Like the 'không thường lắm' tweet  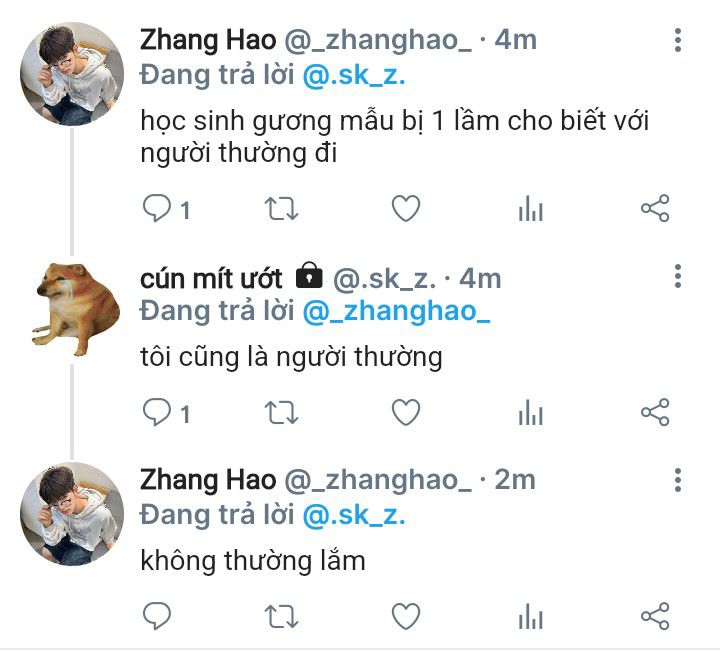406,616
